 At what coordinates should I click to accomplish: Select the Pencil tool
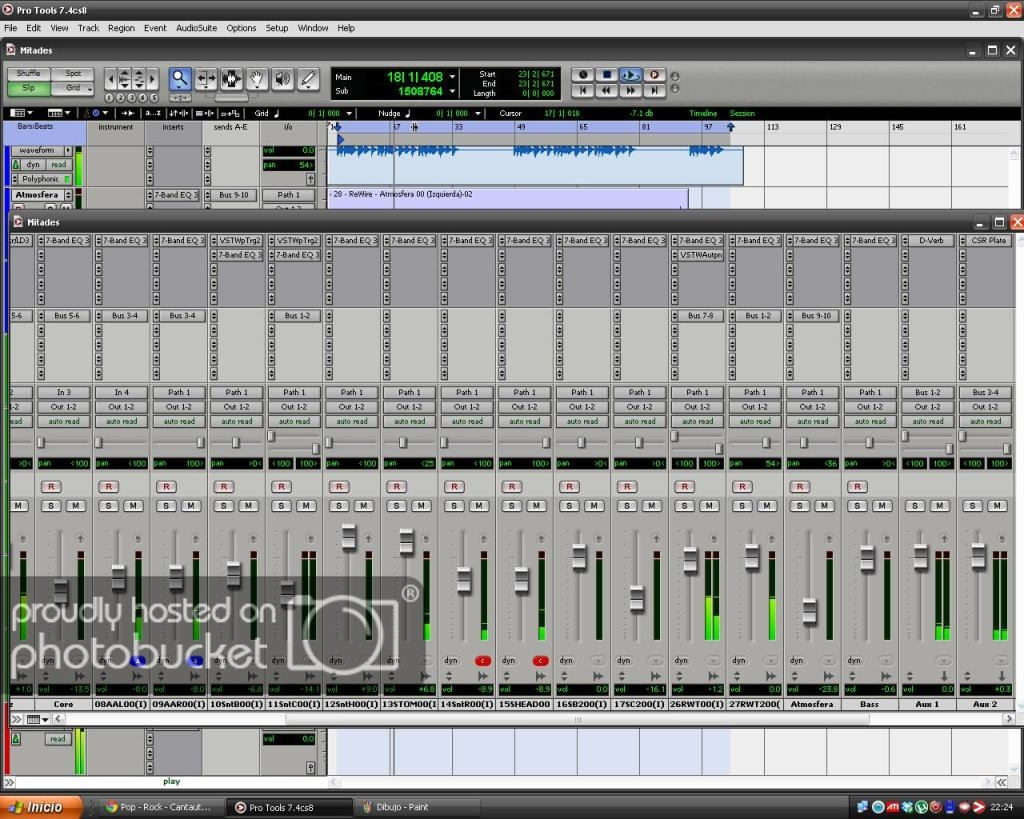click(x=308, y=79)
